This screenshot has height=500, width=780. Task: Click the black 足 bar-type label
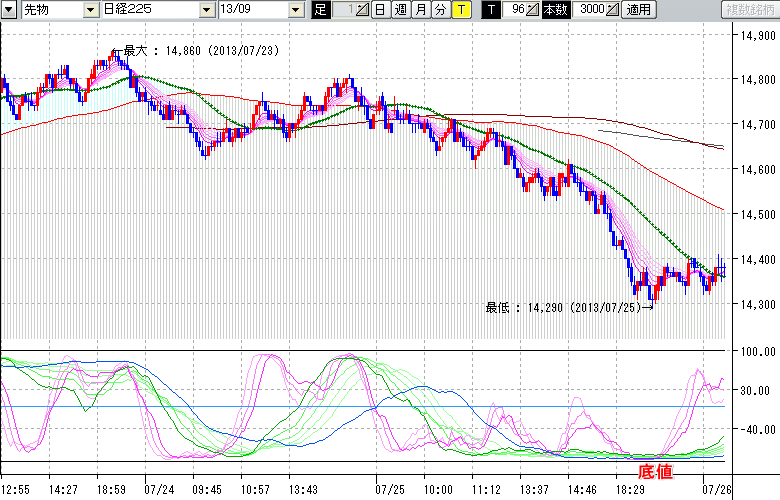[320, 10]
